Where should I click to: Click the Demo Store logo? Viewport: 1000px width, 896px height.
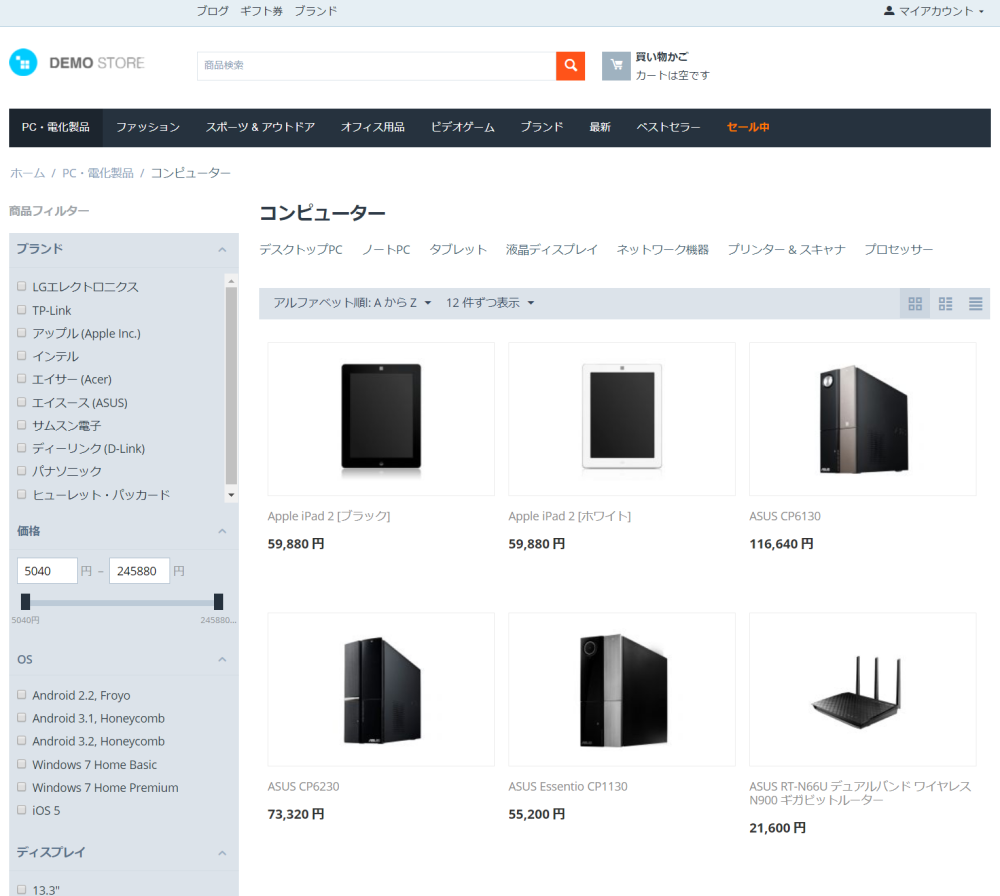point(77,62)
